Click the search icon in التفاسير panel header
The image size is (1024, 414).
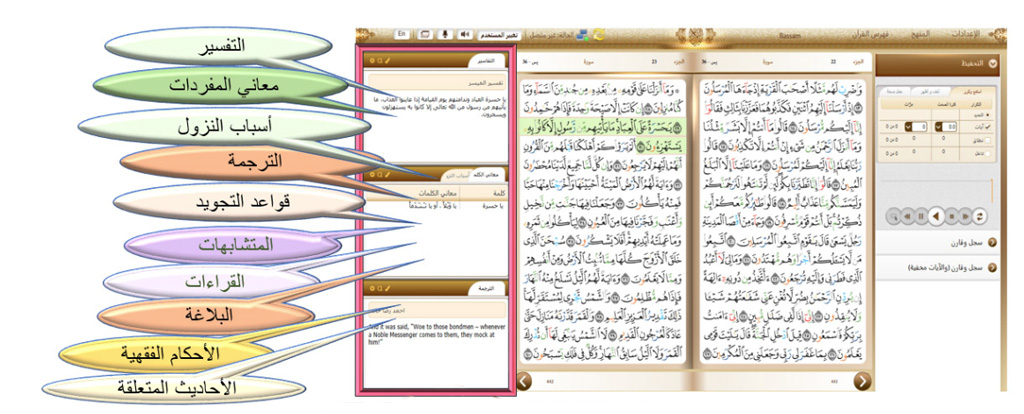(377, 62)
